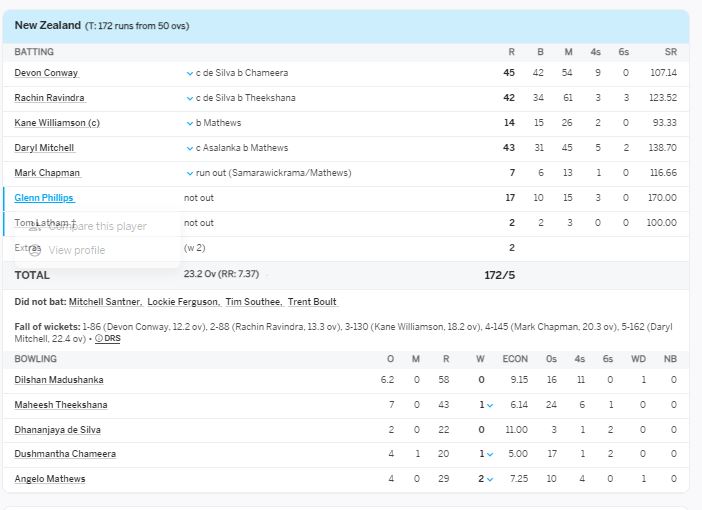The image size is (702, 510).
Task: Open Trent Boult's player link
Action: pos(313,302)
